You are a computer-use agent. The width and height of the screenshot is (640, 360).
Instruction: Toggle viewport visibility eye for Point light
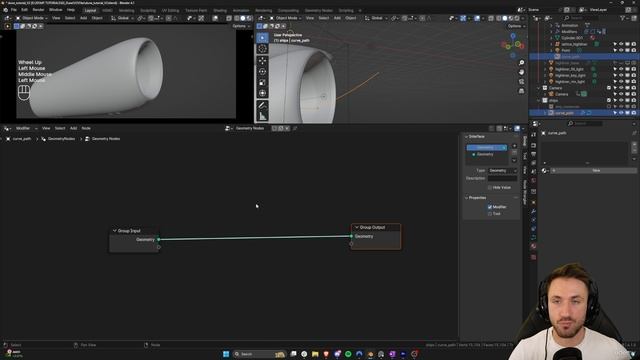click(x=621, y=50)
